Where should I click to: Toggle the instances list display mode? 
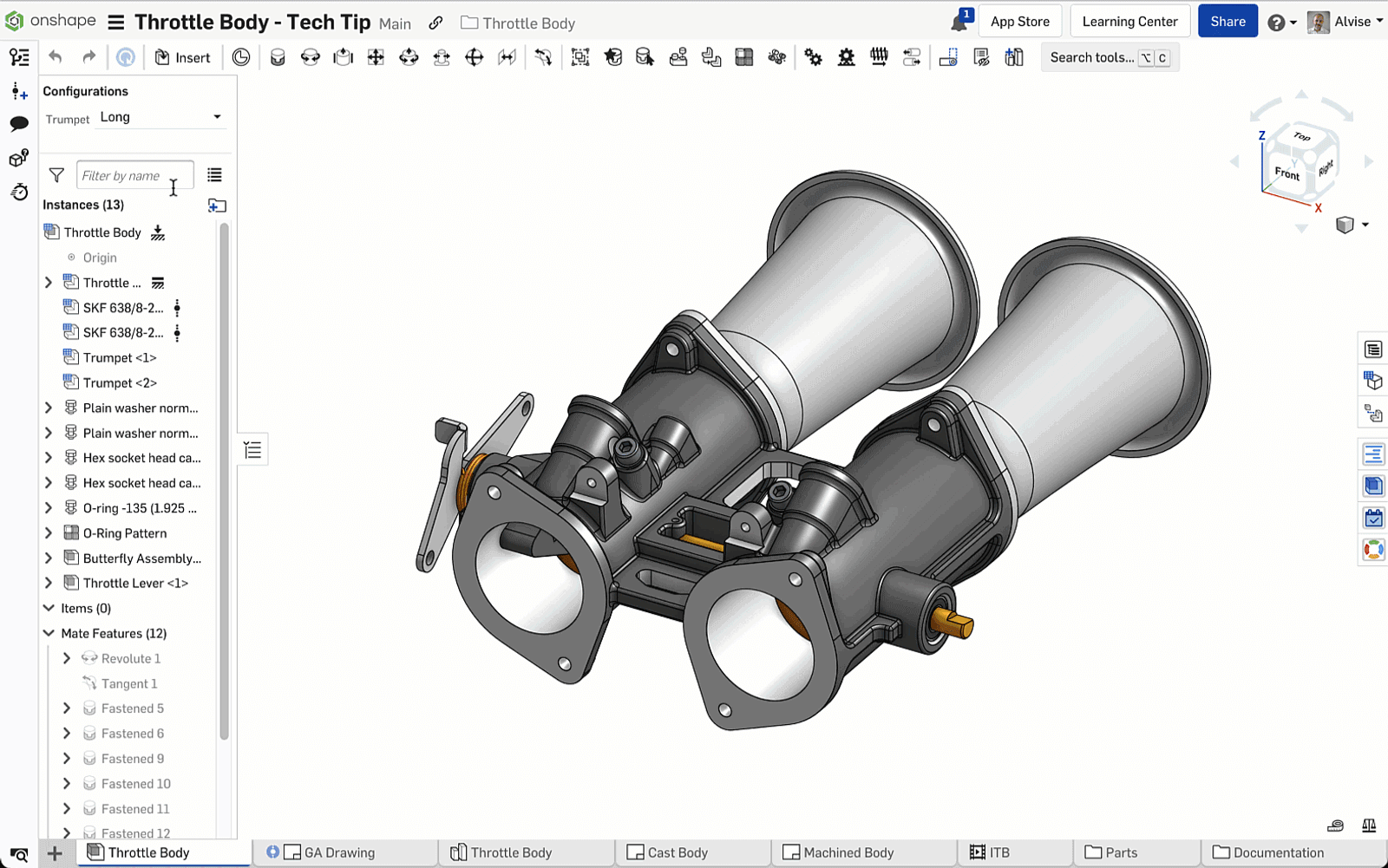(x=215, y=174)
